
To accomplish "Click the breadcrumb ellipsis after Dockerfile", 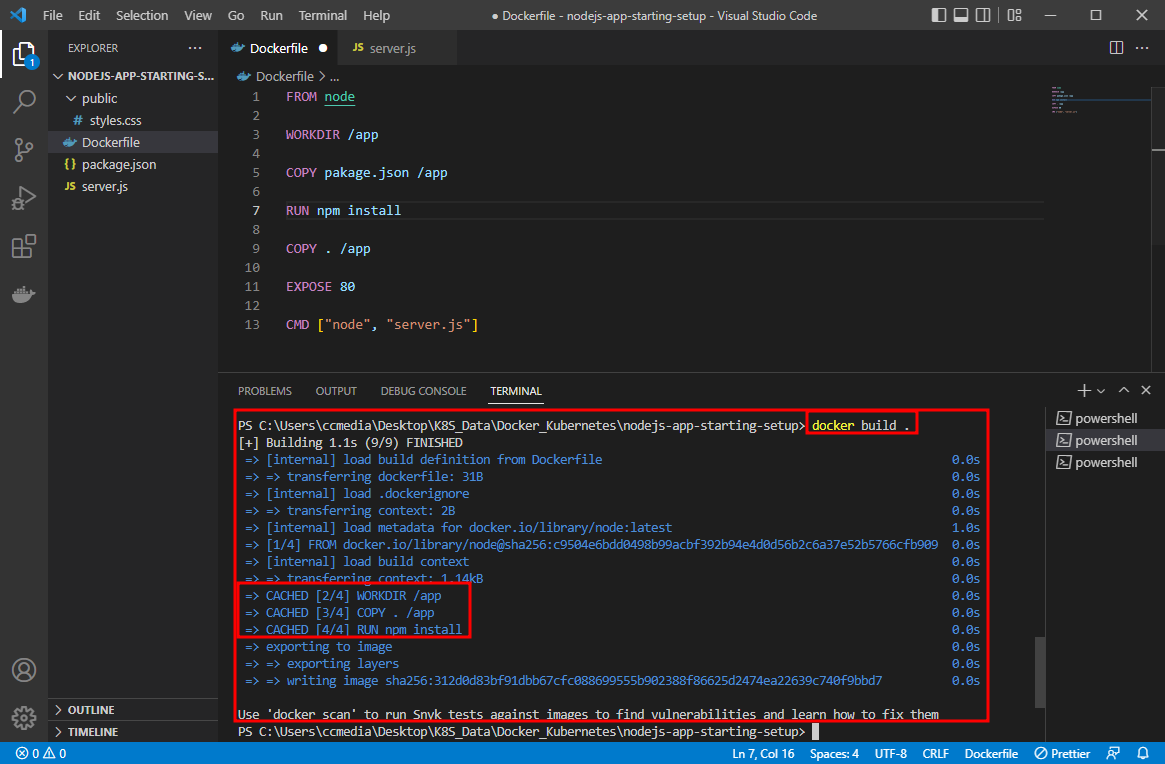I will click(334, 77).
